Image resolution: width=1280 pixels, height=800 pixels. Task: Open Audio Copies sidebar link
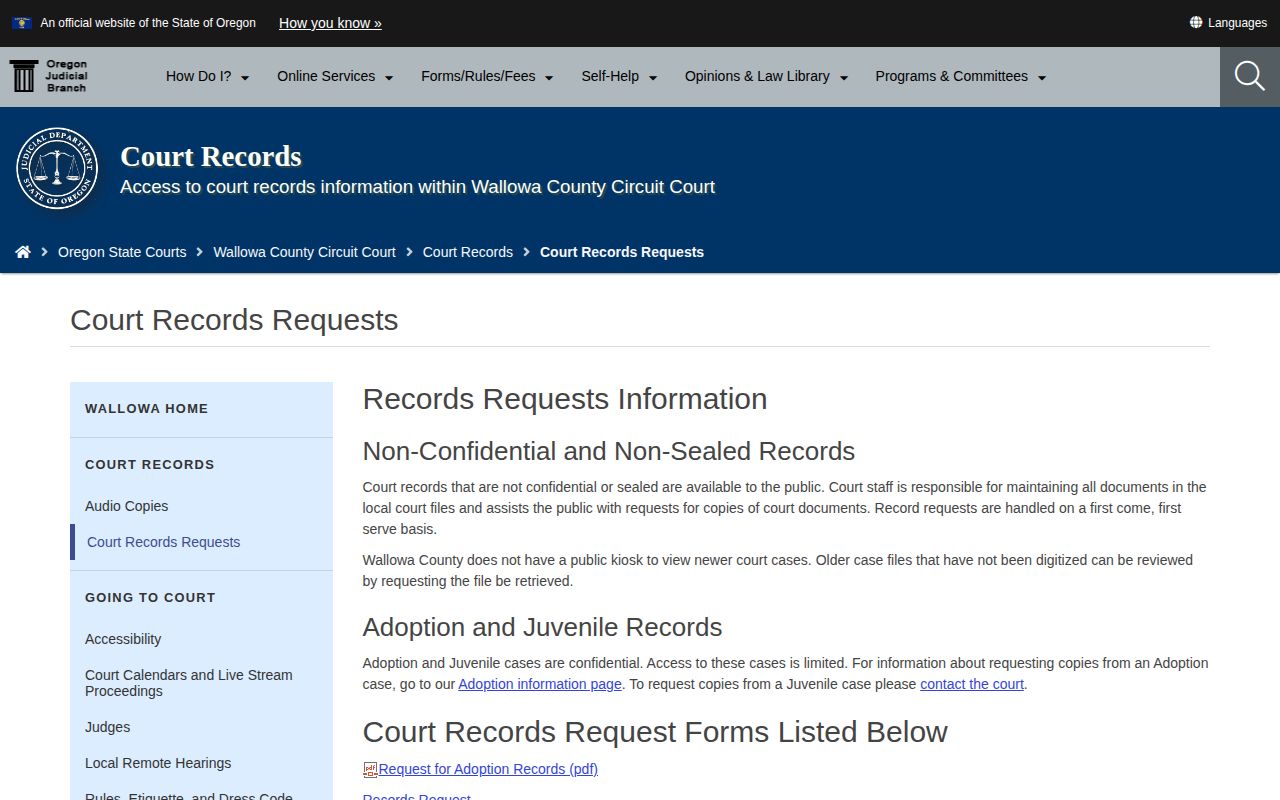(x=126, y=506)
